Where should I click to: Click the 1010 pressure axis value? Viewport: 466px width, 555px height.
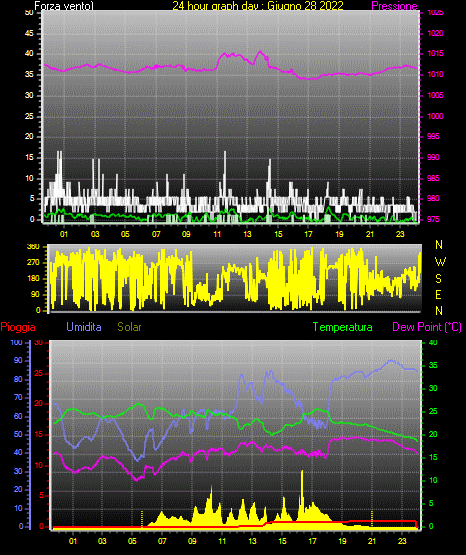point(435,74)
